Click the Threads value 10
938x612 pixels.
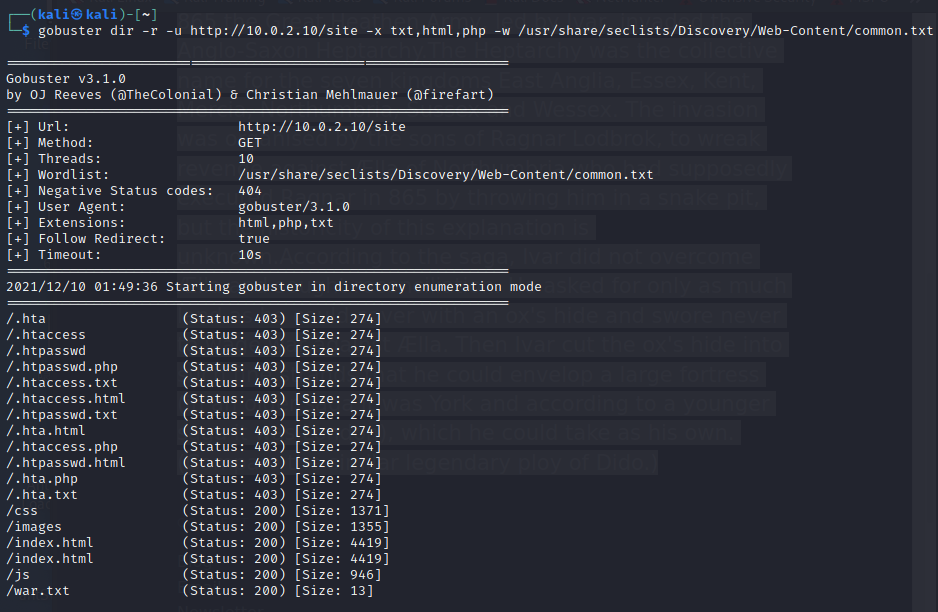coord(246,159)
